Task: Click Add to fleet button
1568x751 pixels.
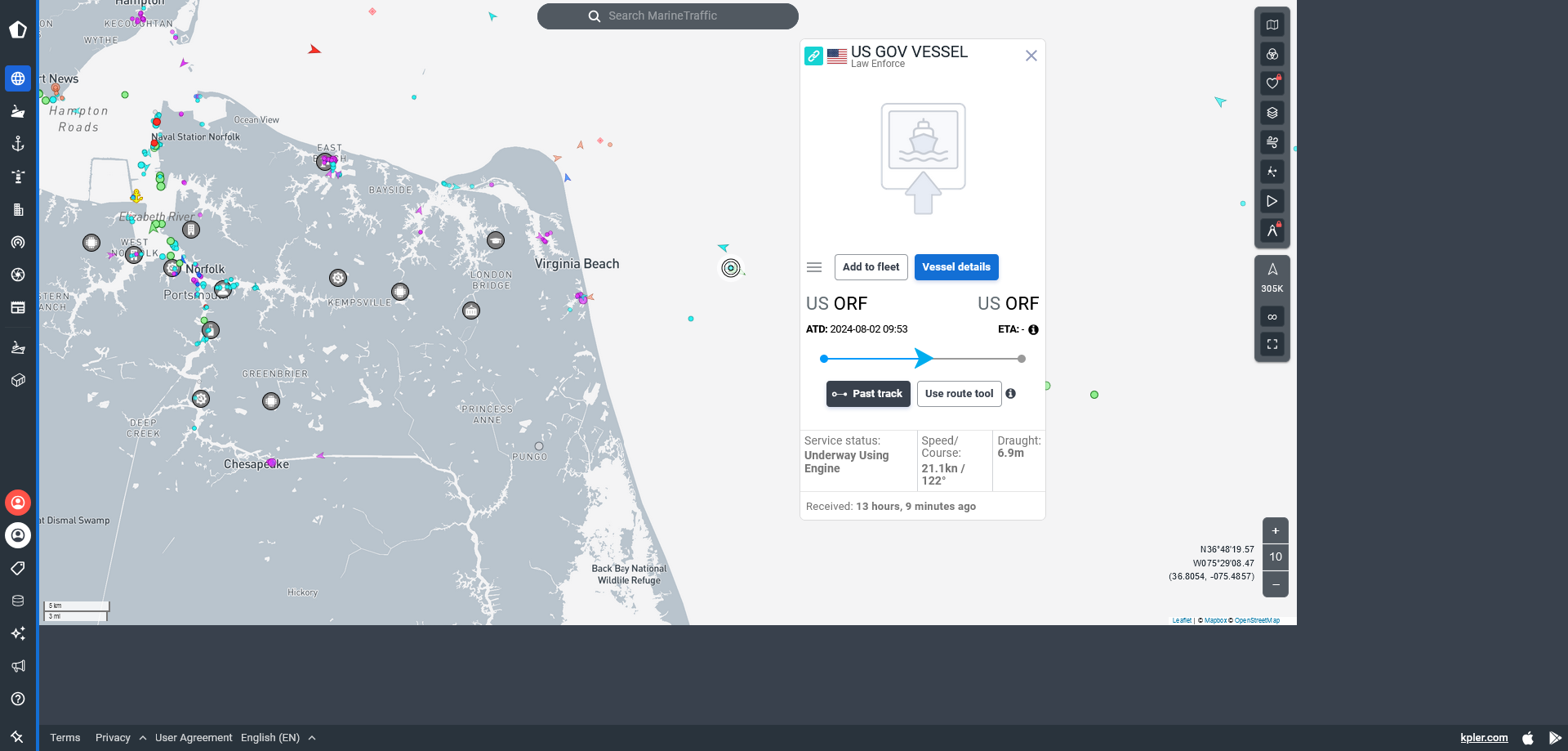Action: tap(871, 267)
